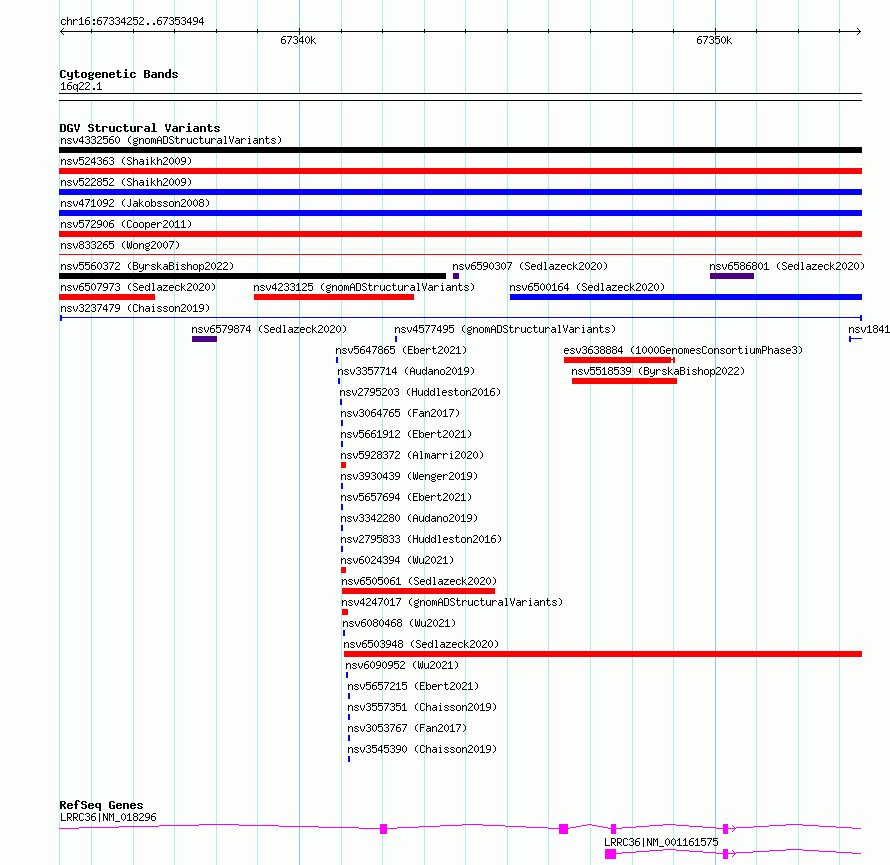
Task: Open nsv522852 (Shaikh2009) variant label
Action: (x=126, y=182)
